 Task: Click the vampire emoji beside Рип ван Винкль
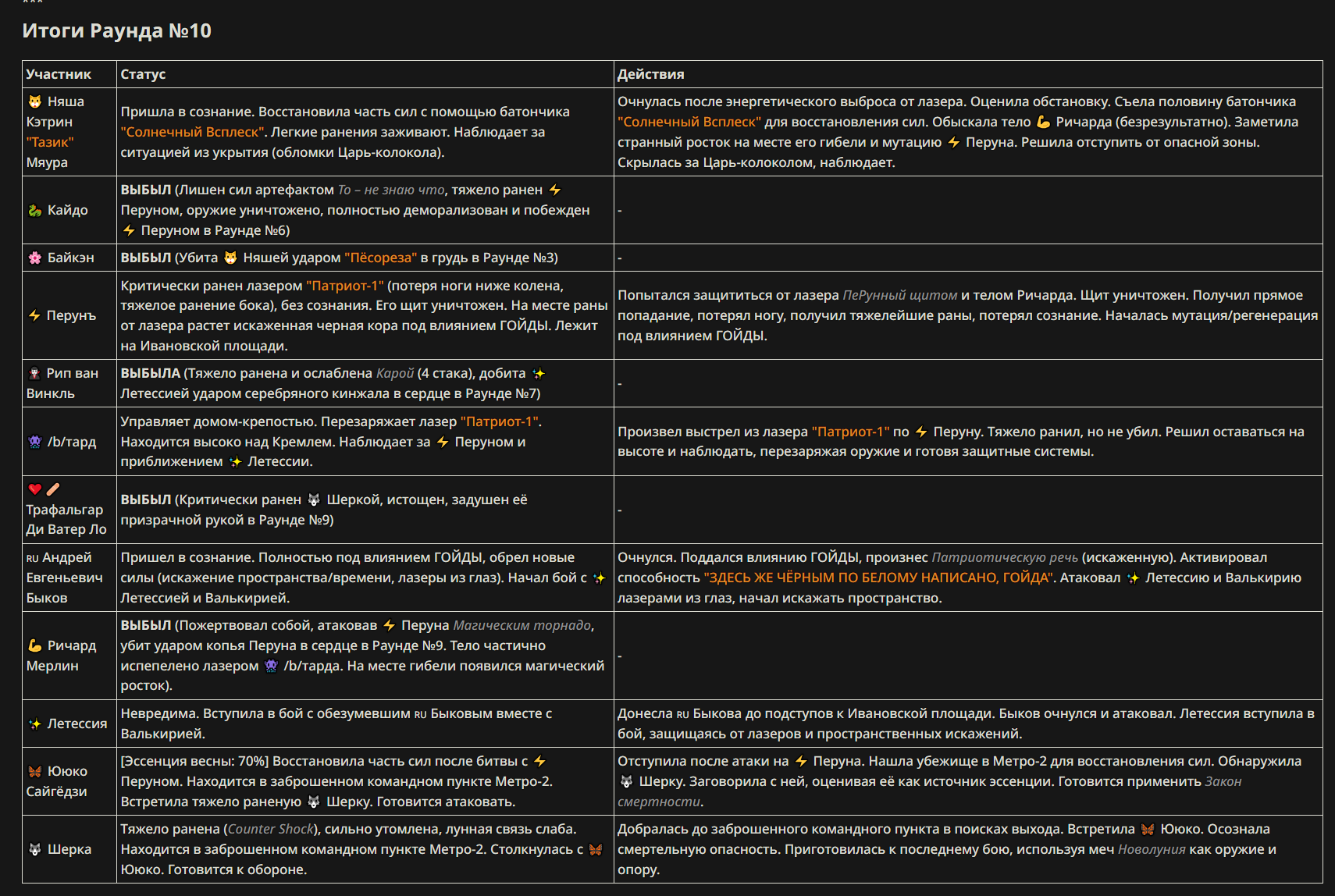[x=34, y=373]
